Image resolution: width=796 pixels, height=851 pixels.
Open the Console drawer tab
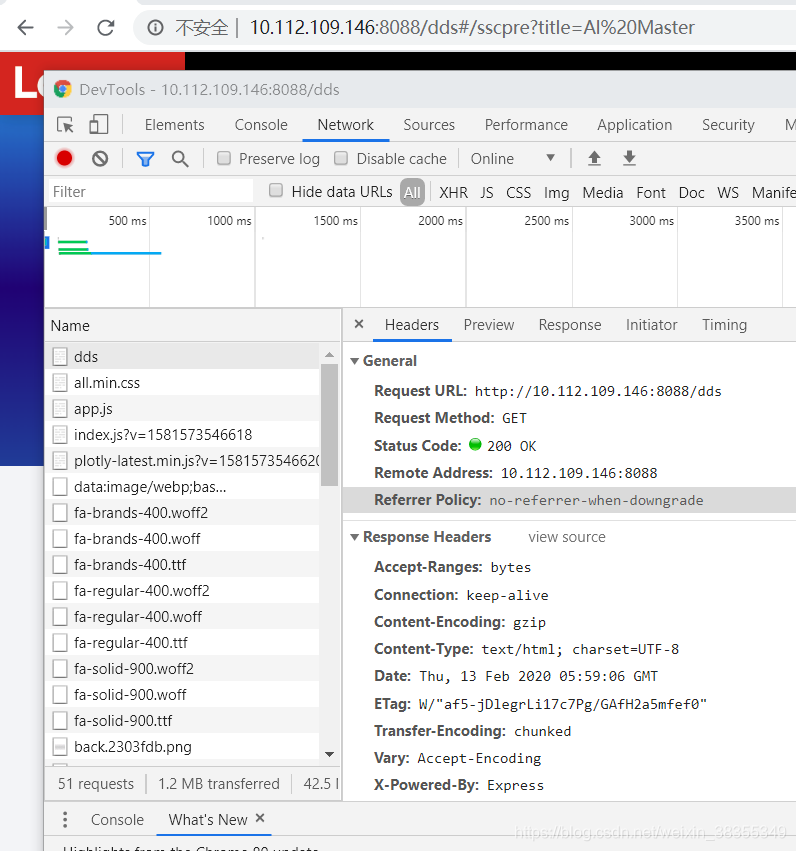[117, 820]
